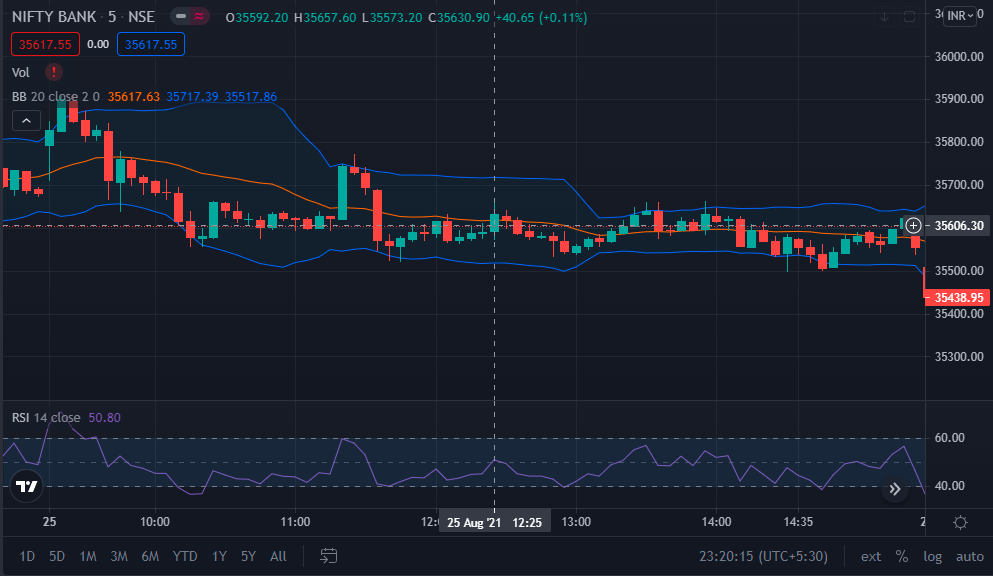Select the 3M date range
This screenshot has height=576, width=993.
[118, 556]
